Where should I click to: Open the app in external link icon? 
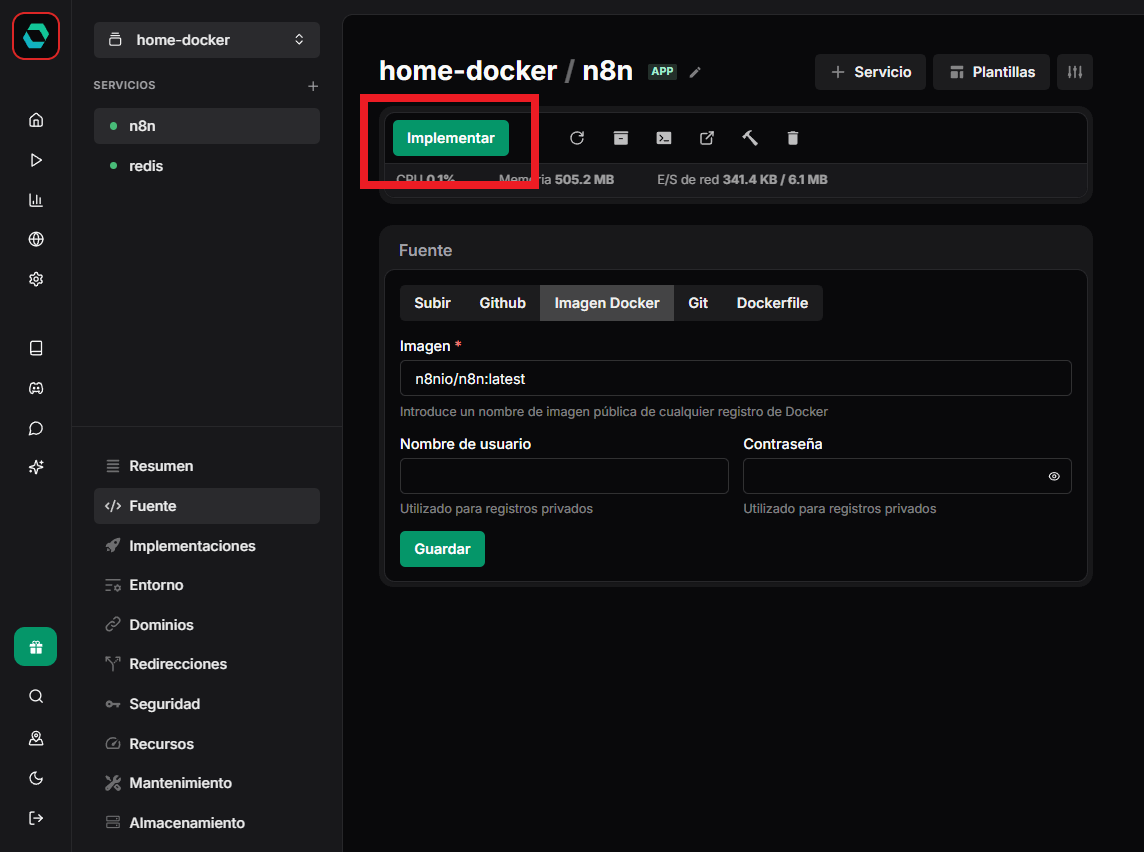pos(707,138)
